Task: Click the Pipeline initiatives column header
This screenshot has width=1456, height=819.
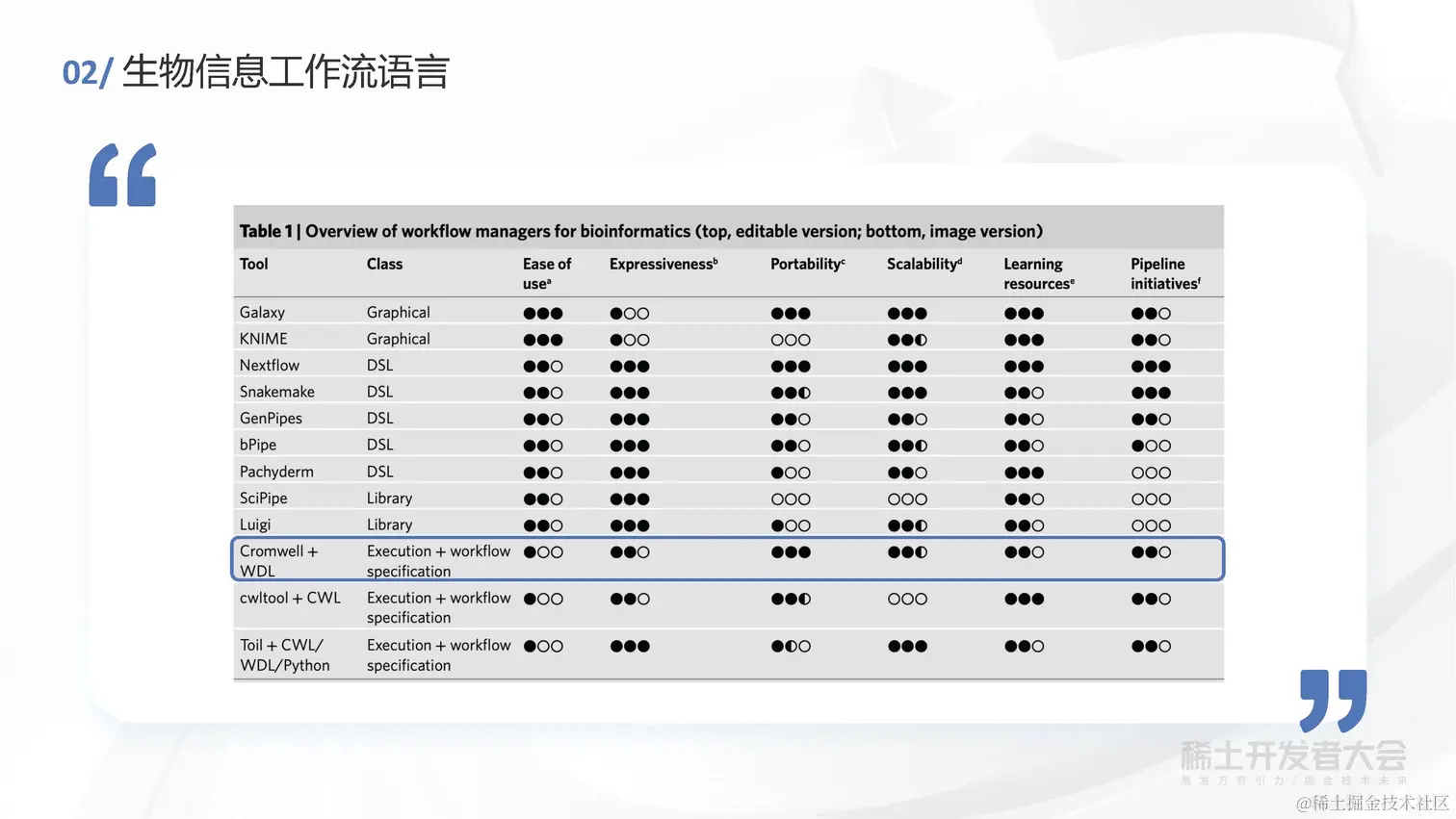Action: click(1165, 273)
